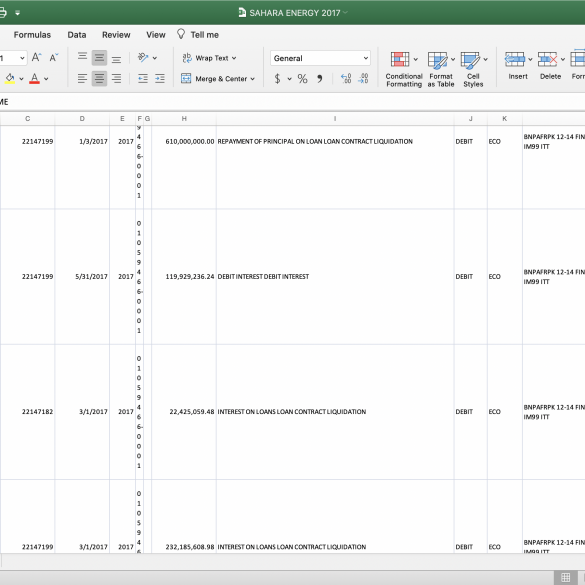This screenshot has height=585, width=585.
Task: Select date cell 5/31/2017
Action: point(82,276)
